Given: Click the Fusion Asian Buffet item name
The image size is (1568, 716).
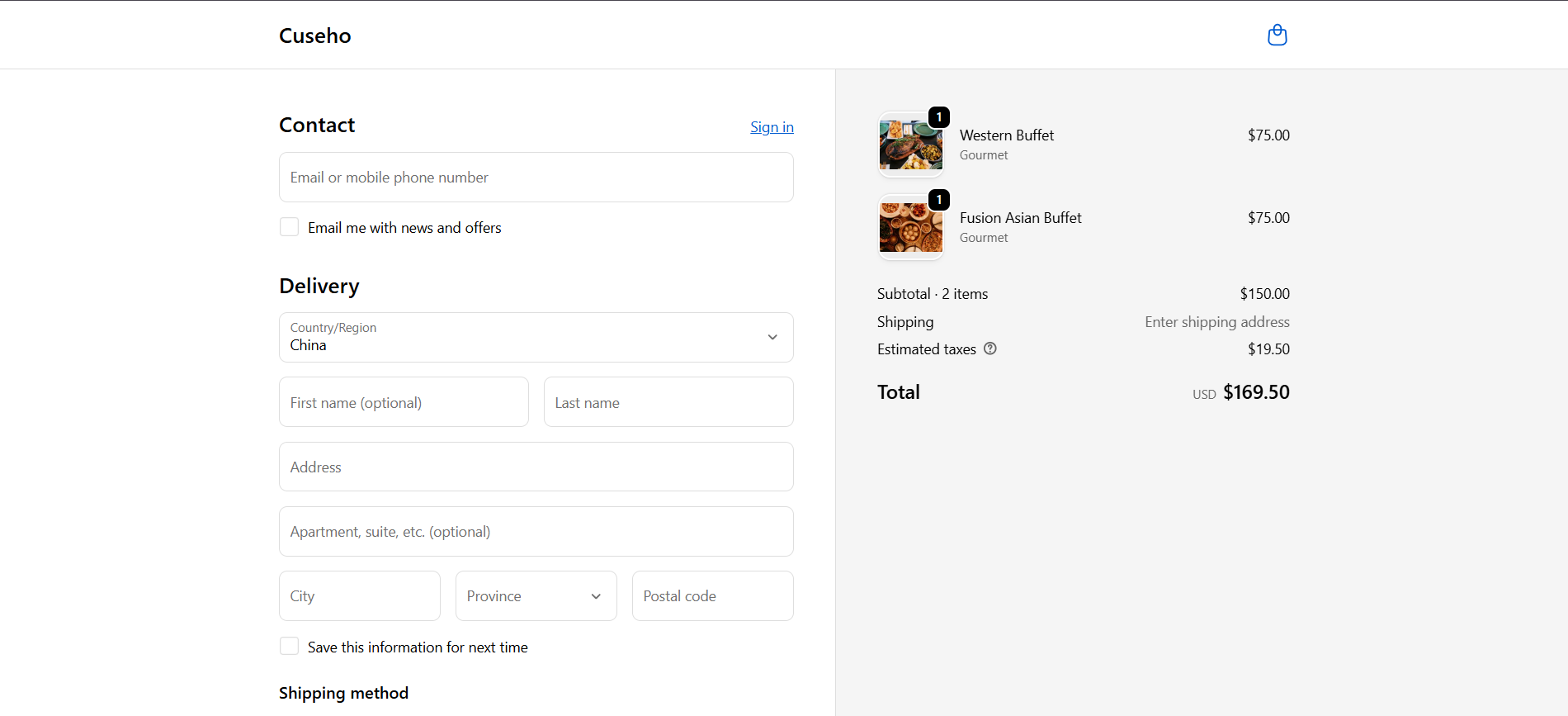Looking at the screenshot, I should pos(1021,218).
